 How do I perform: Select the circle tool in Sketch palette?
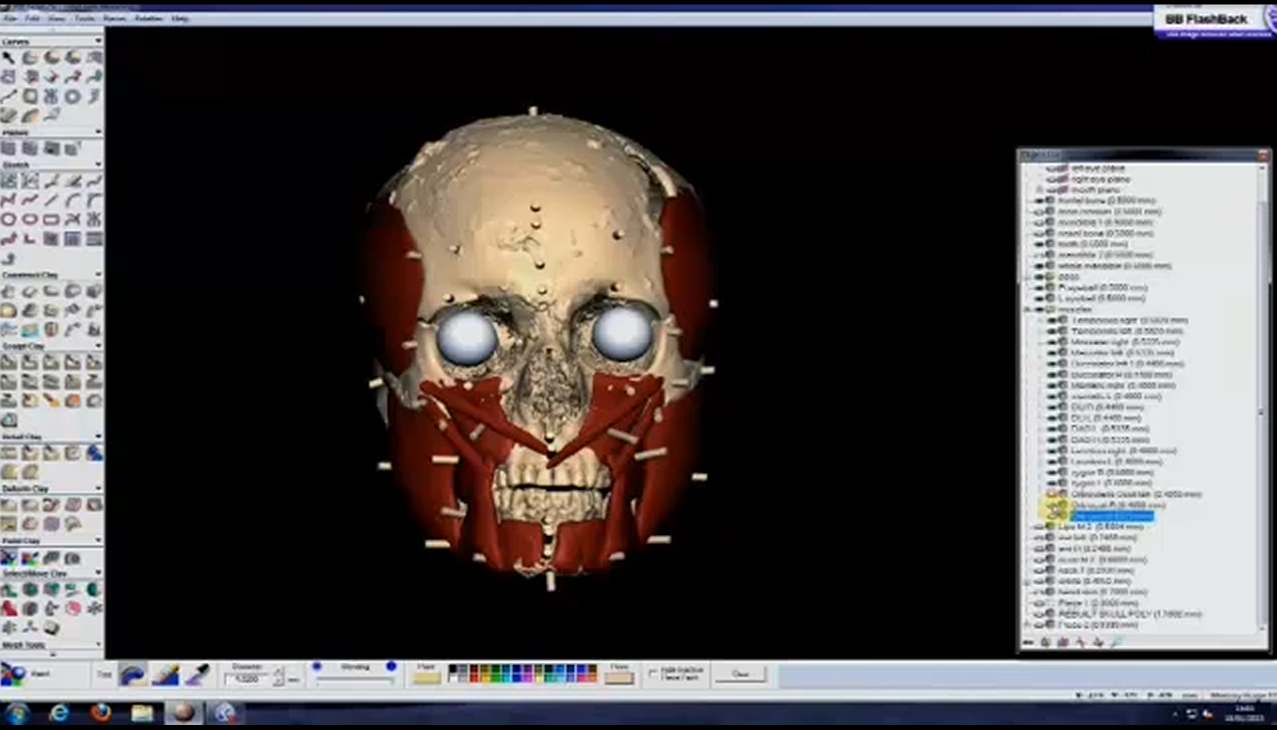click(9, 220)
